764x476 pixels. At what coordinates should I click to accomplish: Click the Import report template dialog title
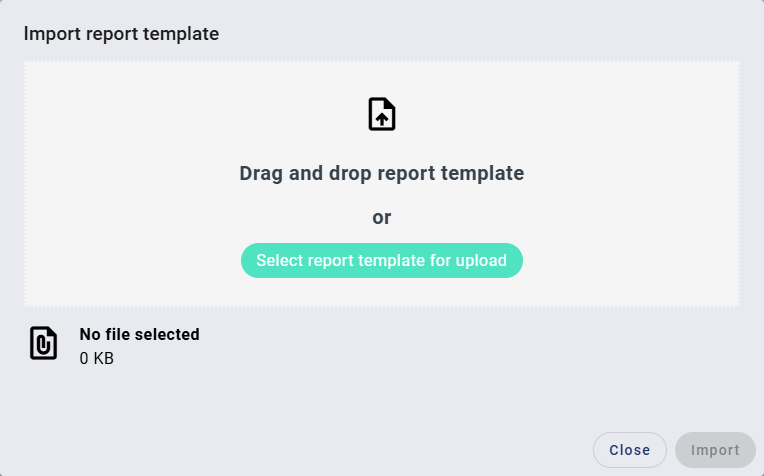121,34
